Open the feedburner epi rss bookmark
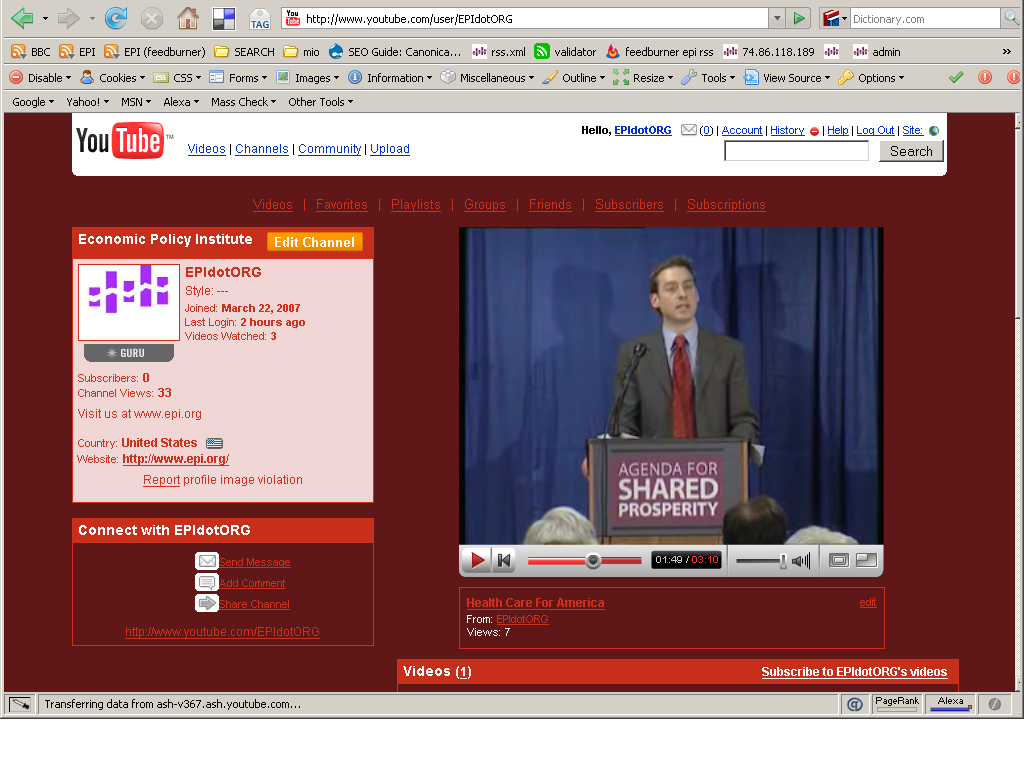This screenshot has width=1024, height=768. [x=660, y=52]
